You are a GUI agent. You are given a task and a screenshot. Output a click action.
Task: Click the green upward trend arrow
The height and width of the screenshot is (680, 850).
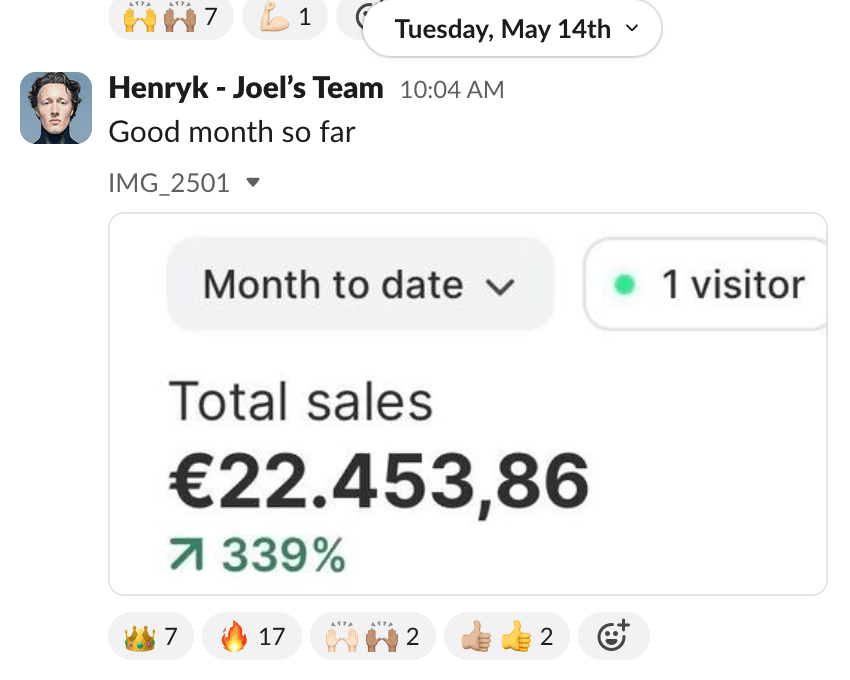pos(188,553)
